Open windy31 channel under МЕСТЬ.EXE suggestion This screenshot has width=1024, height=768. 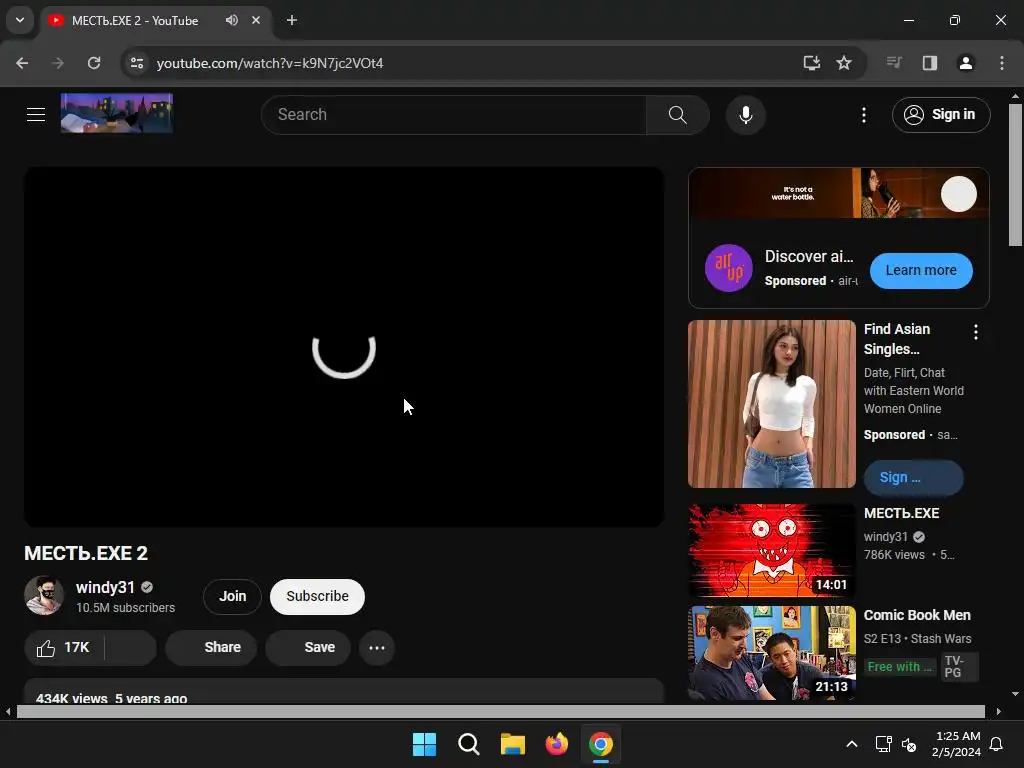886,537
